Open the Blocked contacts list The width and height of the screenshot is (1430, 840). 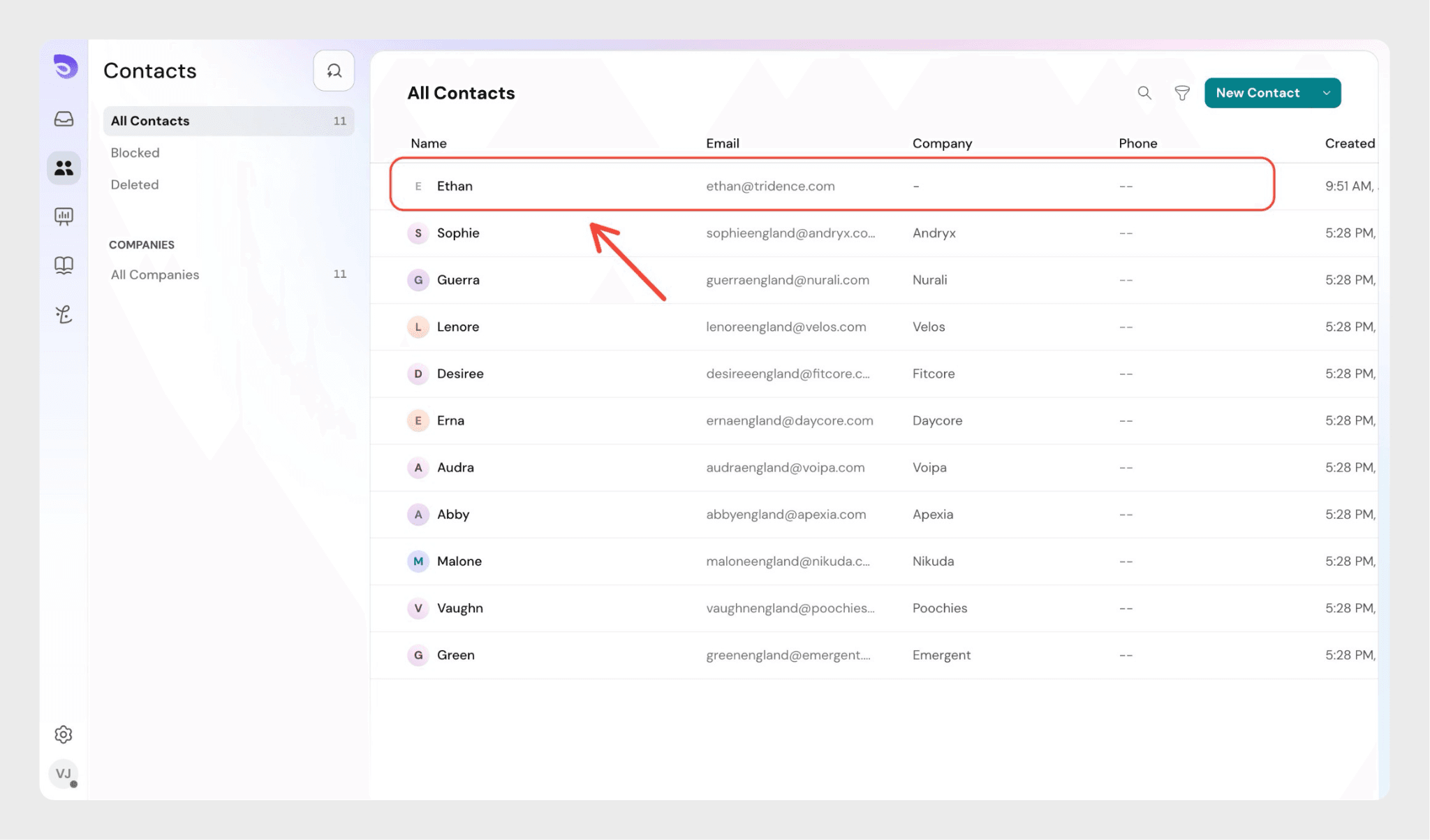(135, 153)
